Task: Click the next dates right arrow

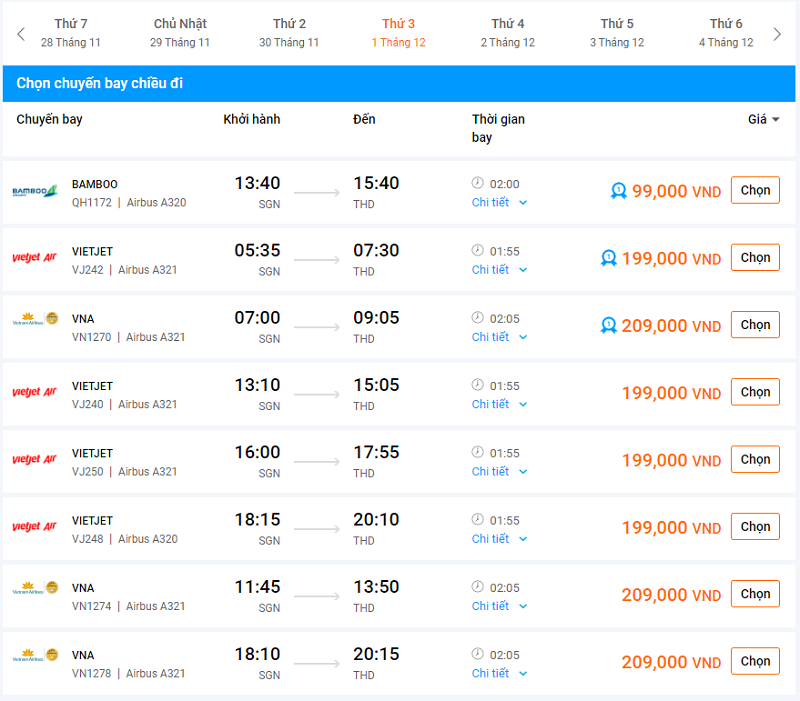Action: (778, 34)
